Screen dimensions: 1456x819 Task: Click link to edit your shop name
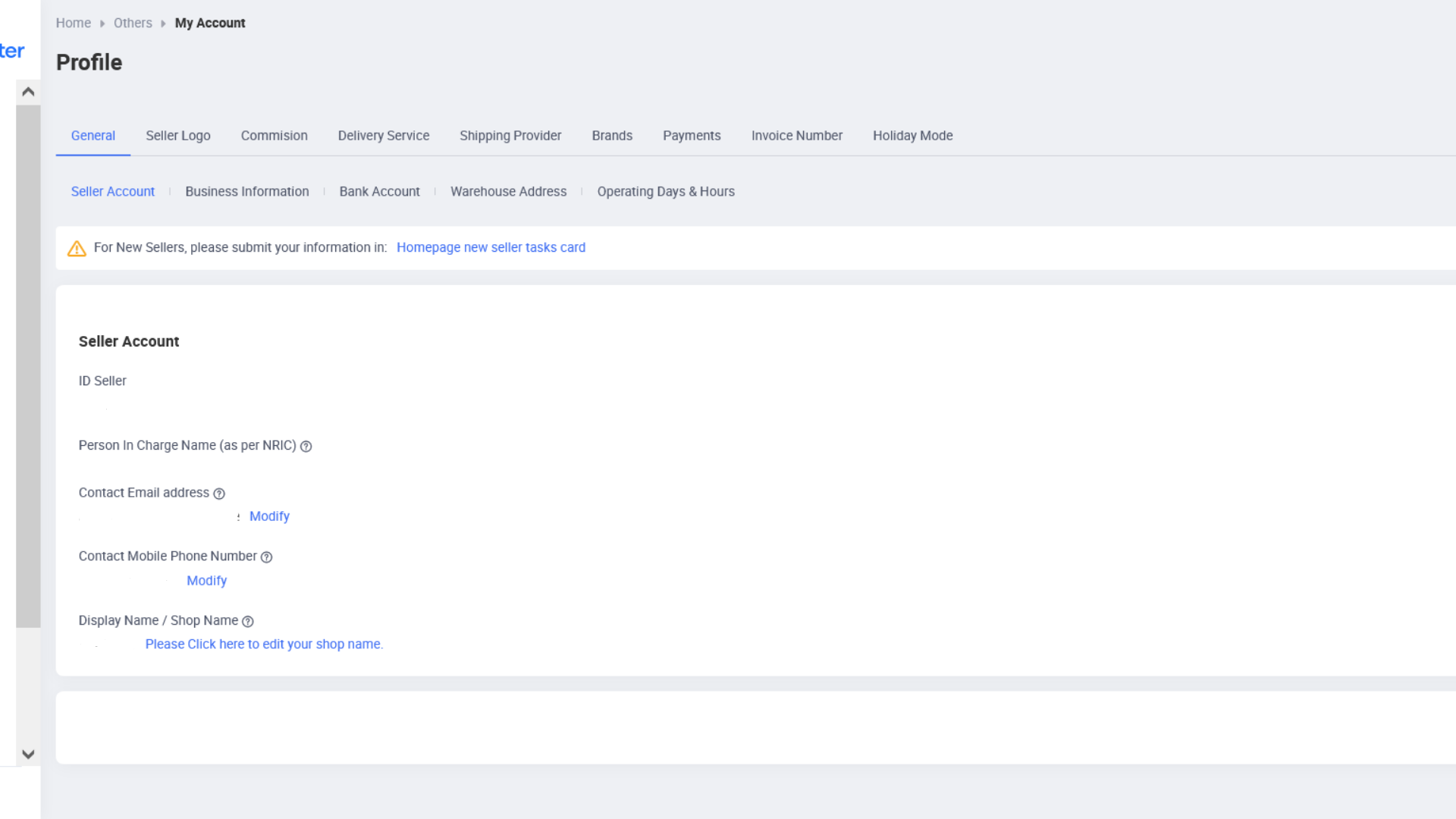coord(264,644)
